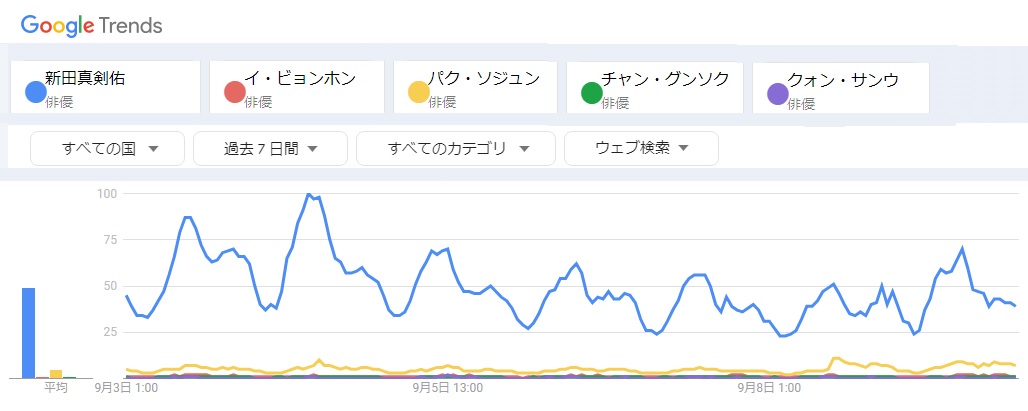Click the blue average bar in chart
Image resolution: width=1028 pixels, height=411 pixels.
coord(29,333)
